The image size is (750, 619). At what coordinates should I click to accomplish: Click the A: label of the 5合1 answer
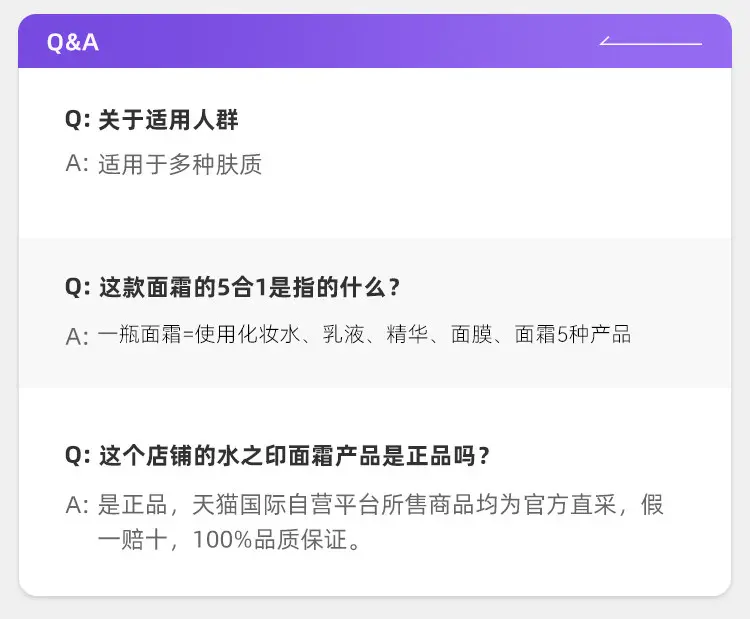(x=77, y=336)
